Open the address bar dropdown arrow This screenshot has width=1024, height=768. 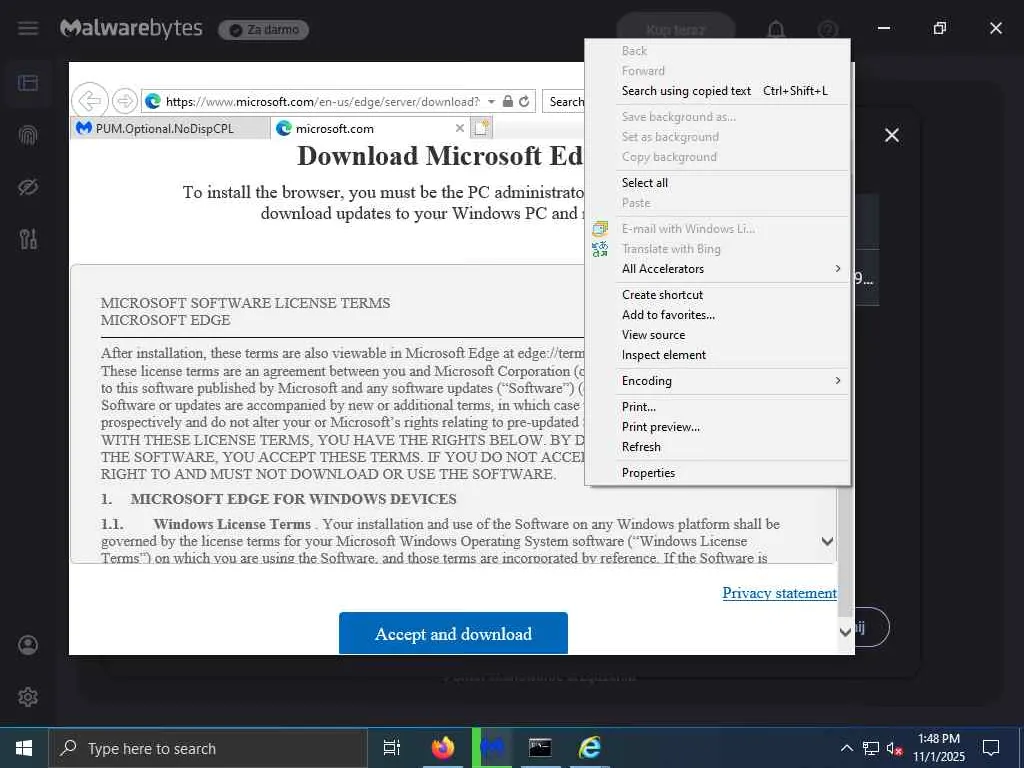[491, 102]
